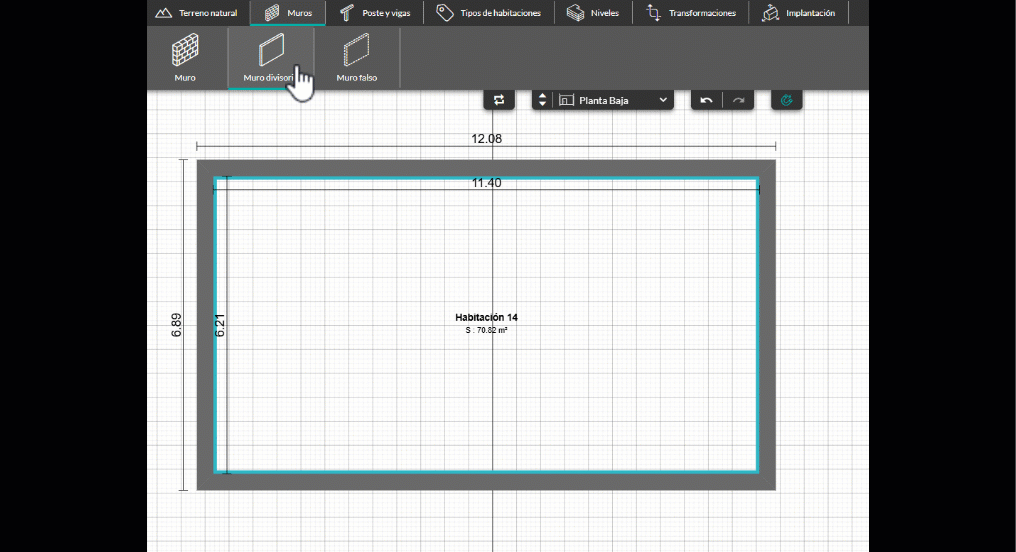1016x552 pixels.
Task: Pick the Muro falso tool
Action: pos(356,57)
